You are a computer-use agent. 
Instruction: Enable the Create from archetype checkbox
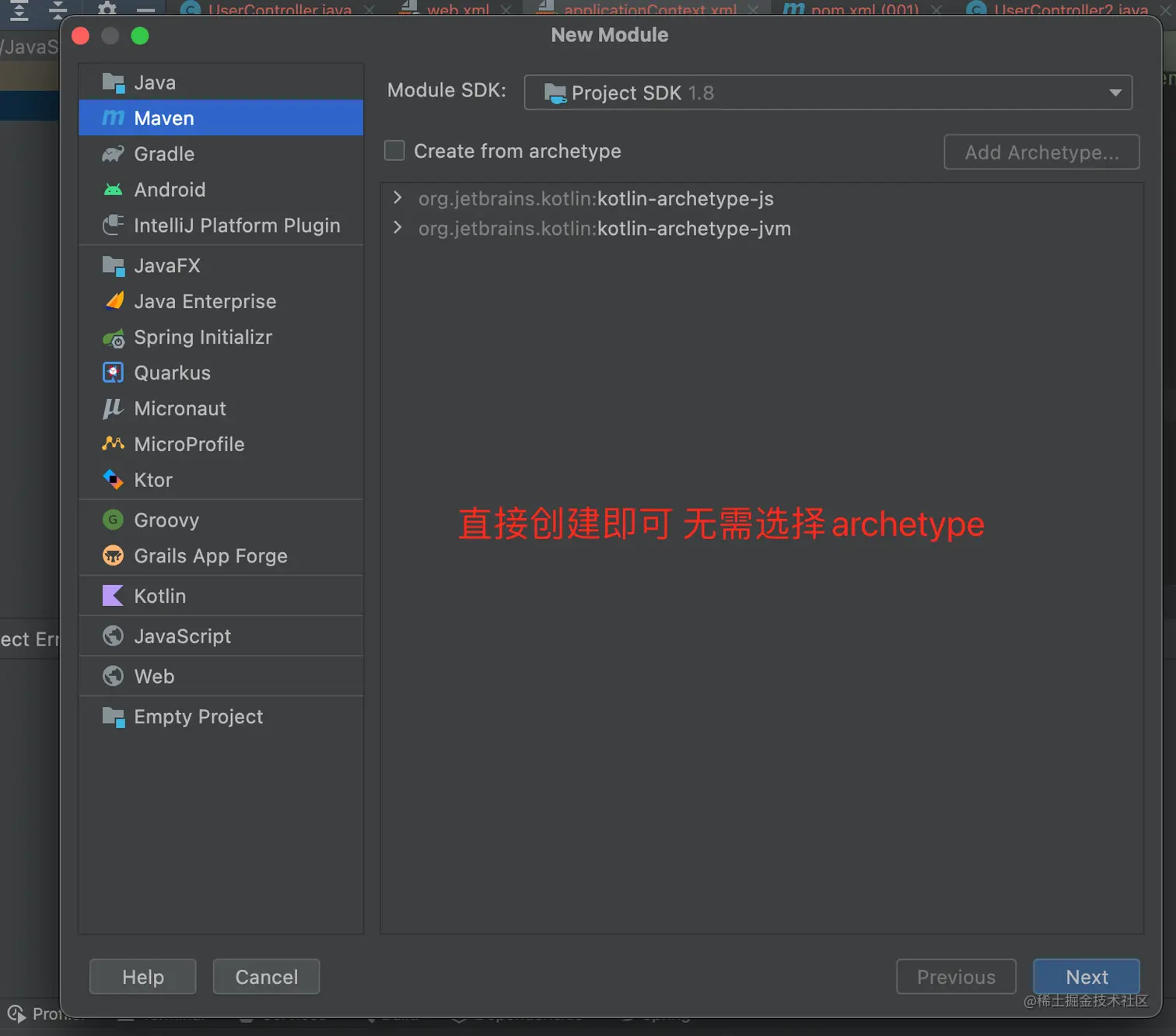click(394, 150)
